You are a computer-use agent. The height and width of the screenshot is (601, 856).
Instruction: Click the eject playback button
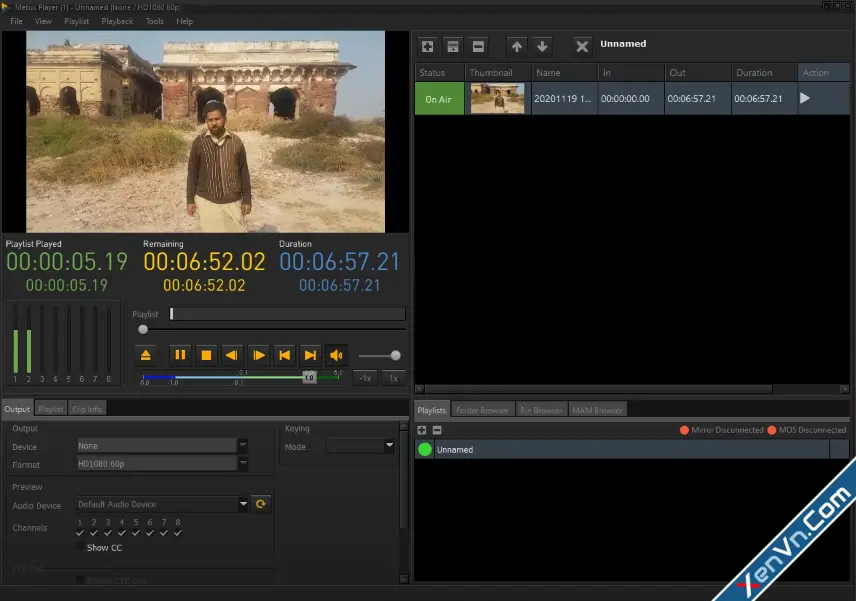pos(146,355)
